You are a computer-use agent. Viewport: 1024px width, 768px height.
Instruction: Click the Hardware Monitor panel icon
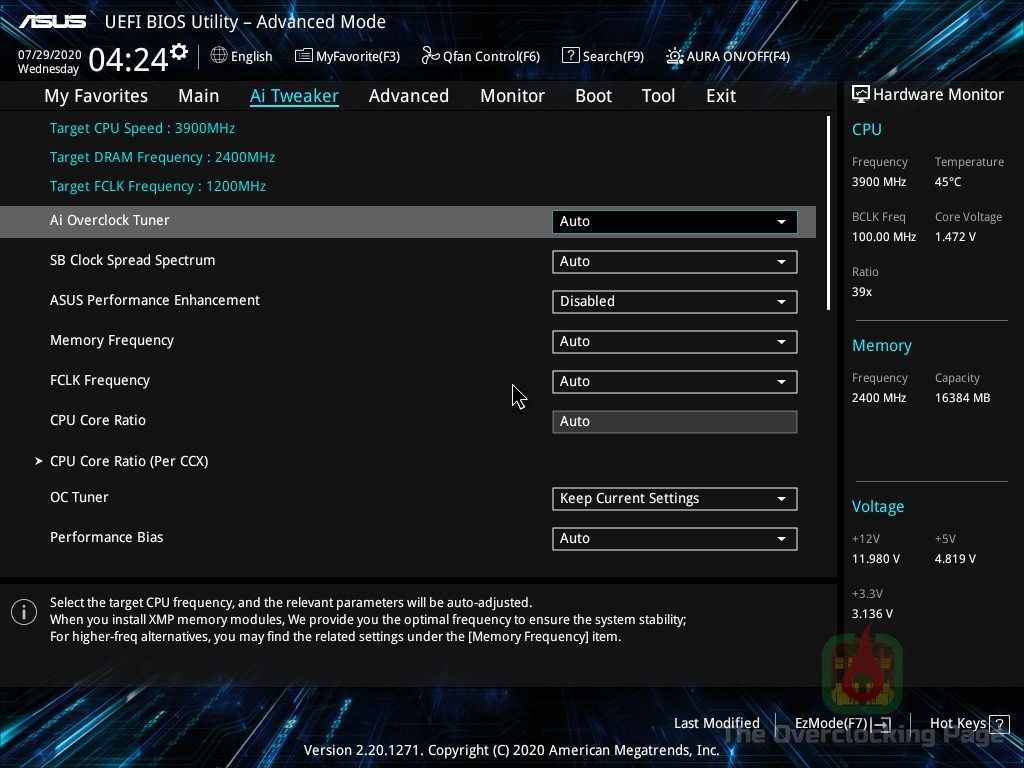[861, 93]
